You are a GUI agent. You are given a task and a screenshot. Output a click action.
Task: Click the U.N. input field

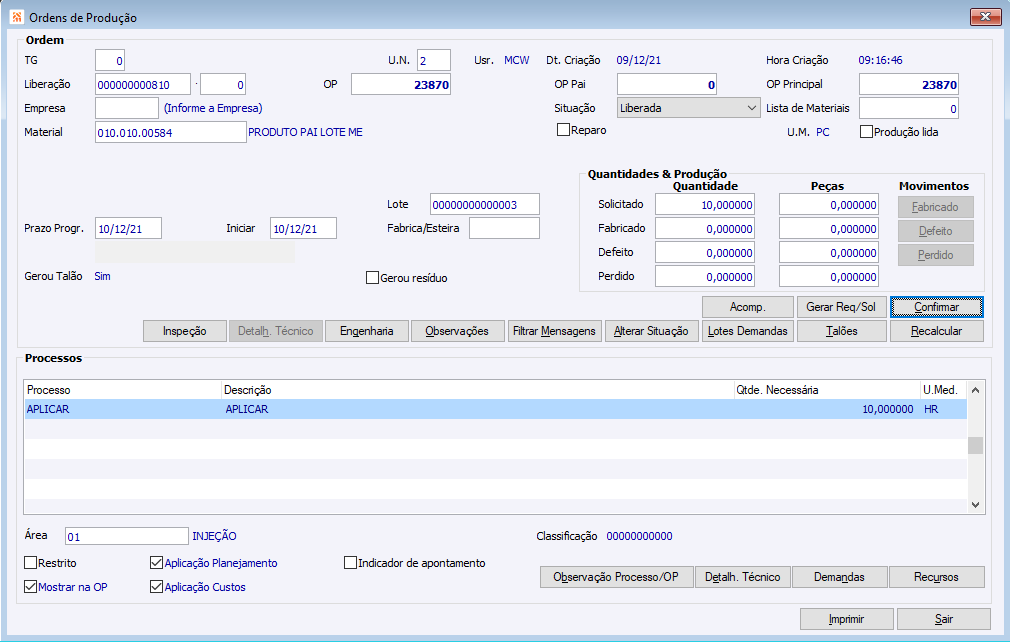(434, 61)
